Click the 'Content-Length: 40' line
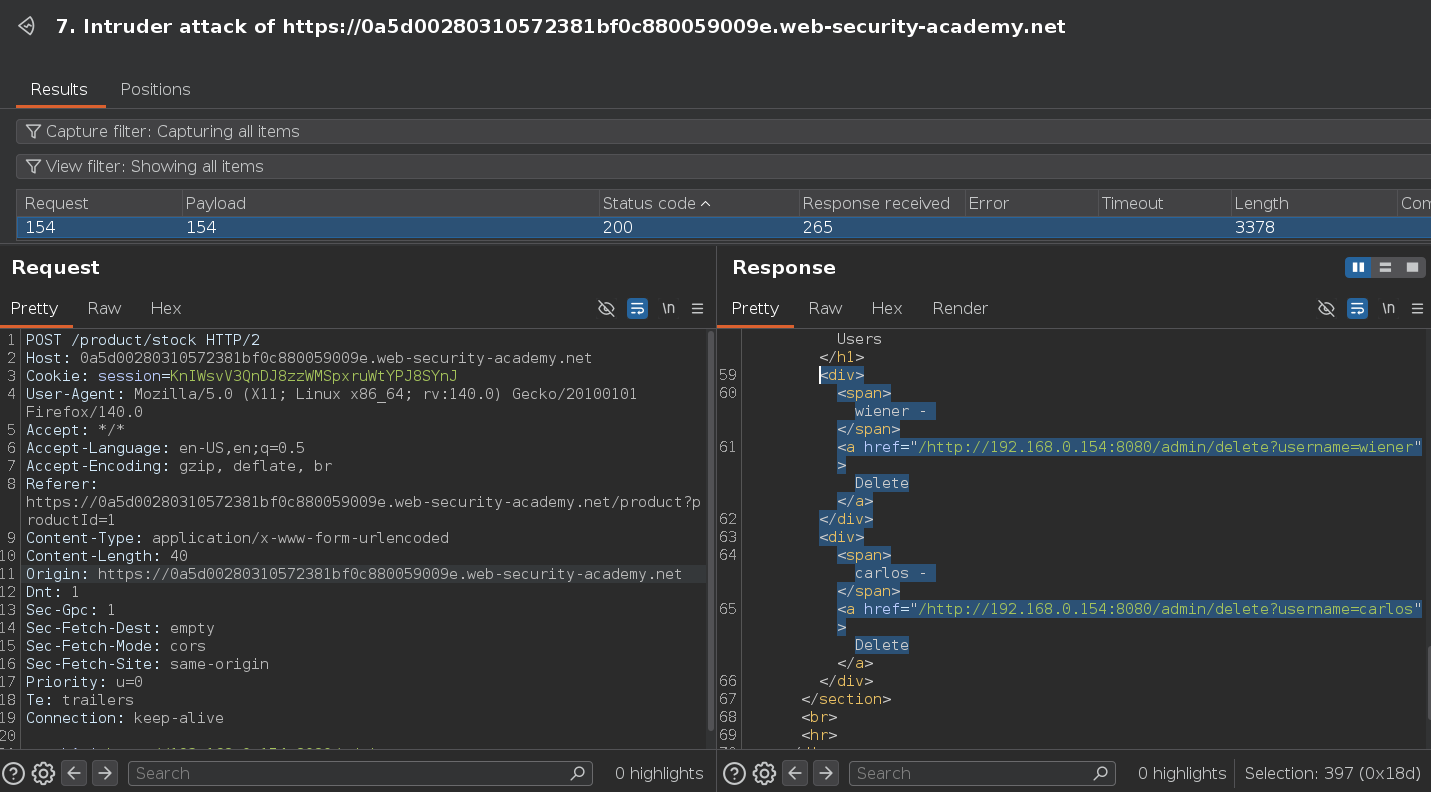Viewport: 1431px width, 792px height. pos(107,556)
